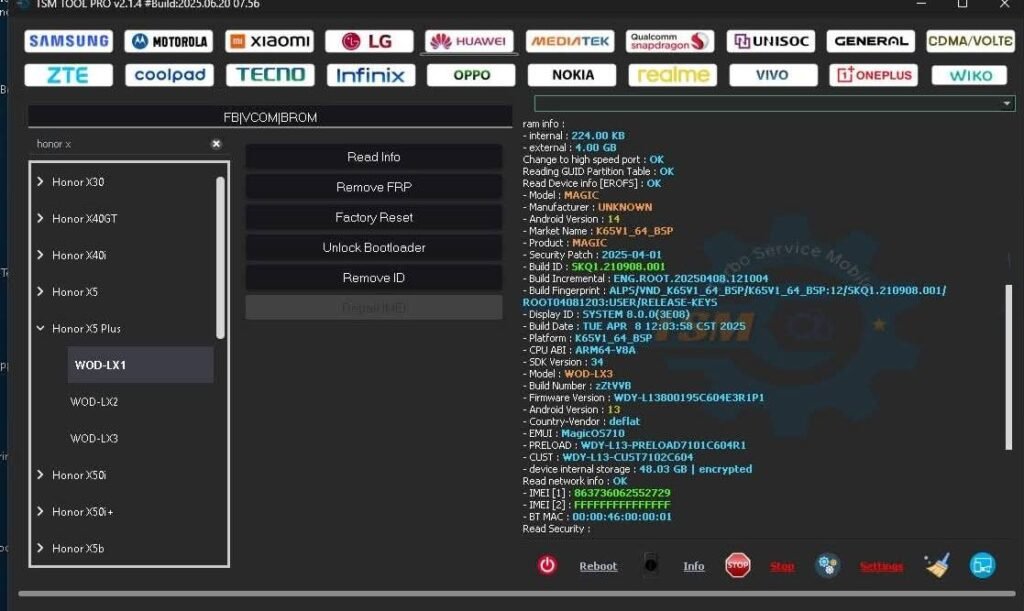Open the Unisoc brand logo
This screenshot has width=1024, height=611.
(x=771, y=41)
